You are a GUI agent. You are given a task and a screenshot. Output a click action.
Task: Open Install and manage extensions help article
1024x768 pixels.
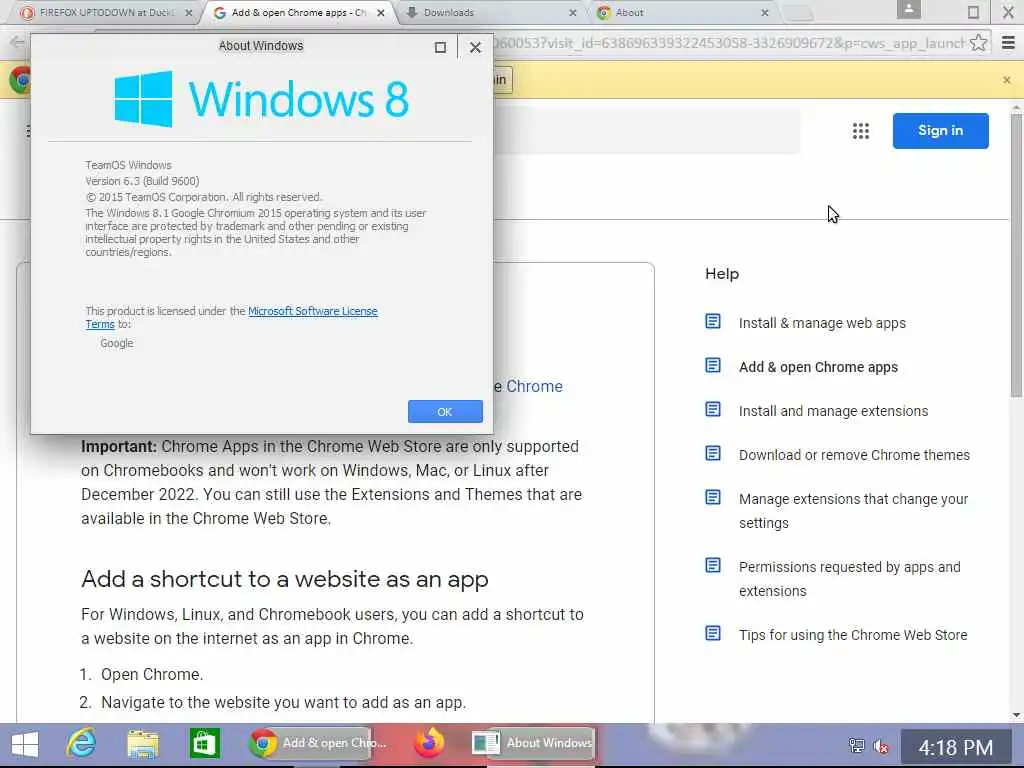coord(833,411)
